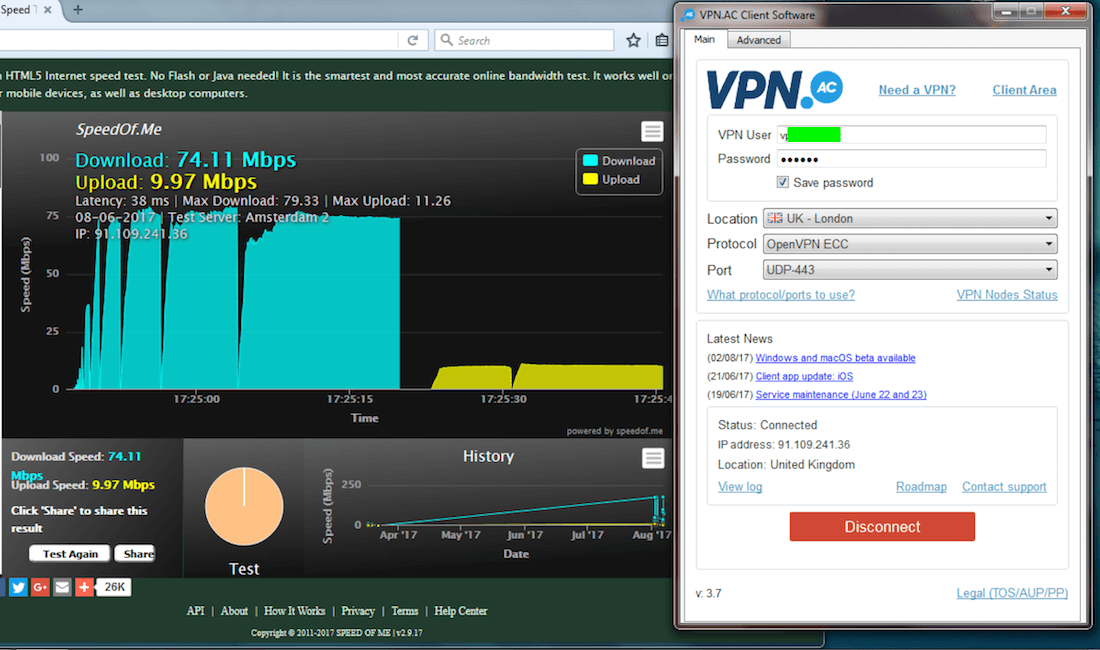Click the red plus share icon
This screenshot has width=1100, height=650.
(83, 587)
